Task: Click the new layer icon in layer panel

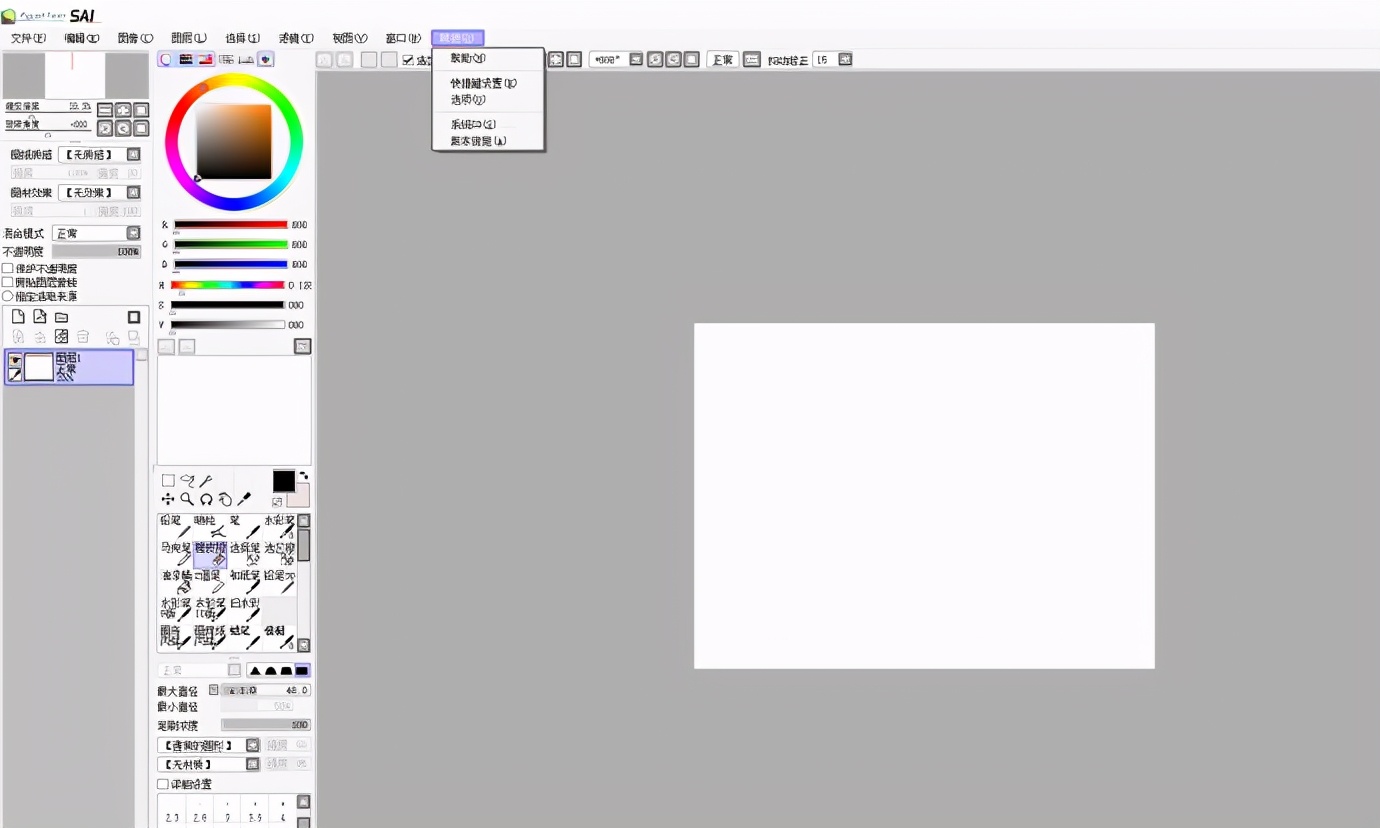Action: 18,317
